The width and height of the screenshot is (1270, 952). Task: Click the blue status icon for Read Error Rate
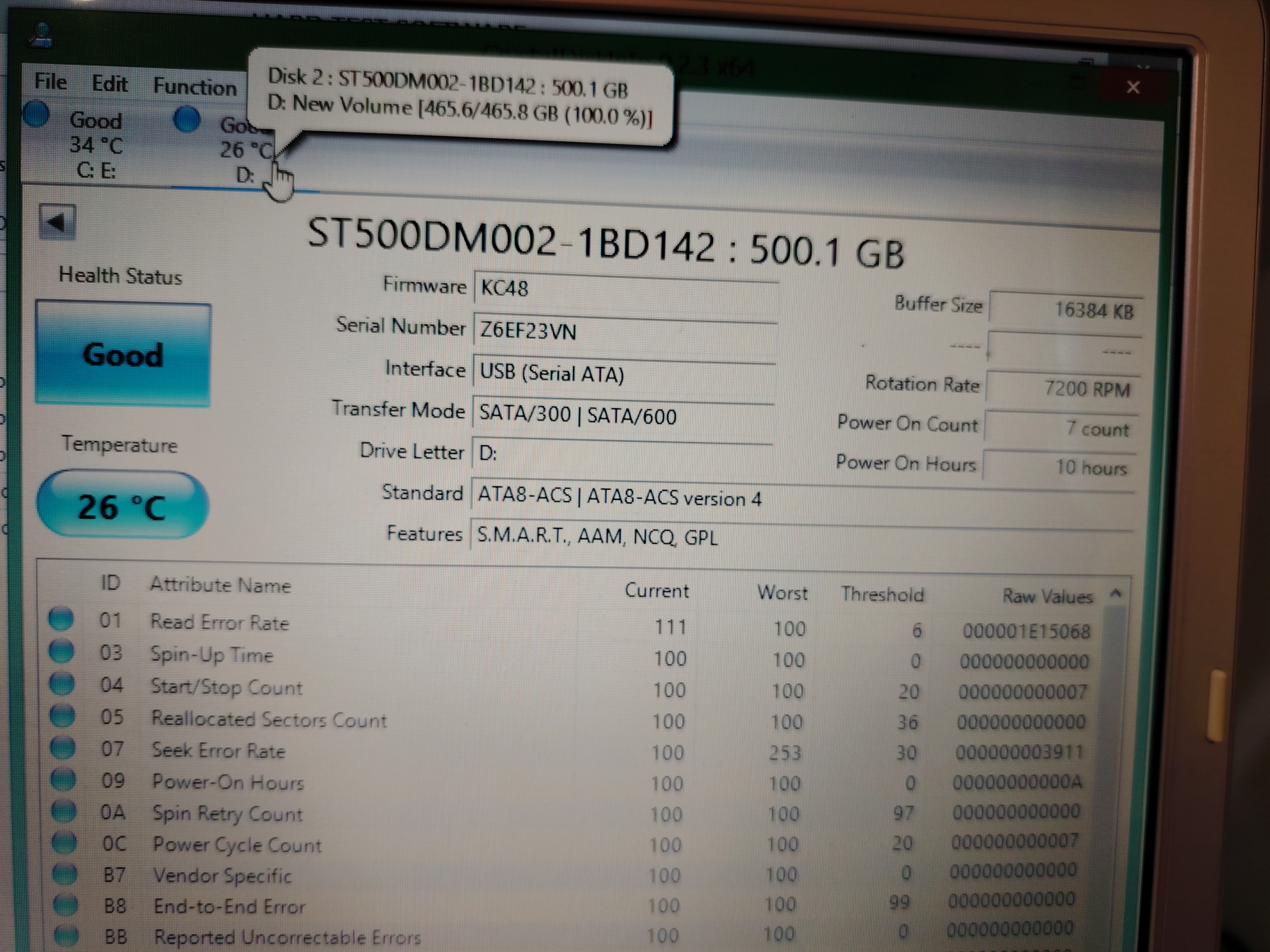pos(61,619)
